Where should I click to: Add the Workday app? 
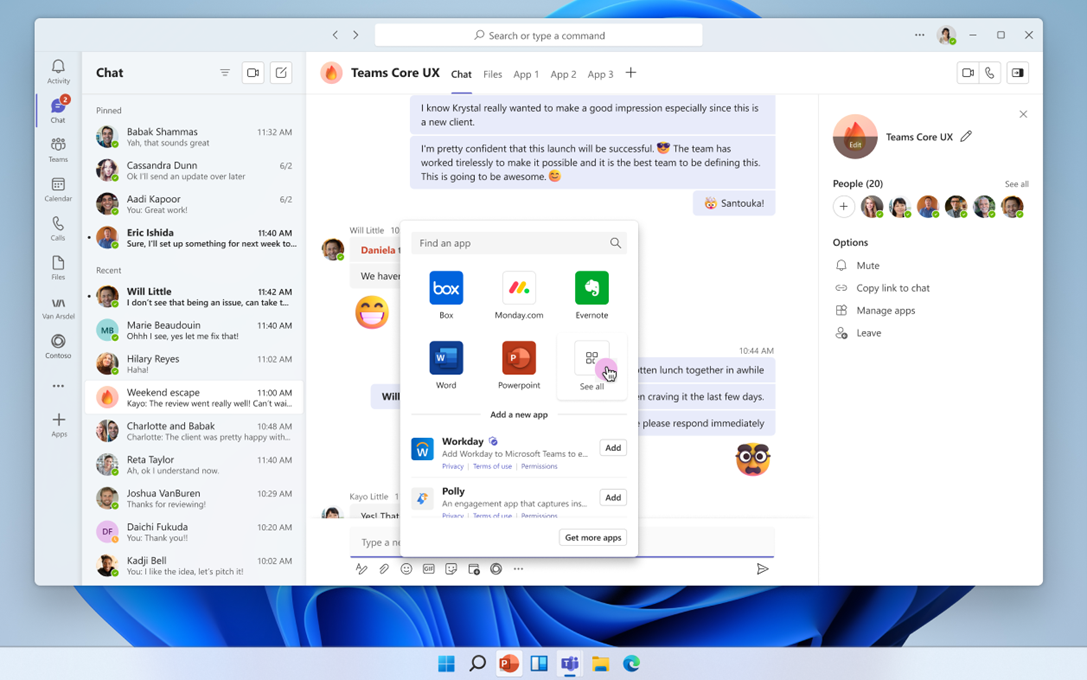pyautogui.click(x=613, y=448)
